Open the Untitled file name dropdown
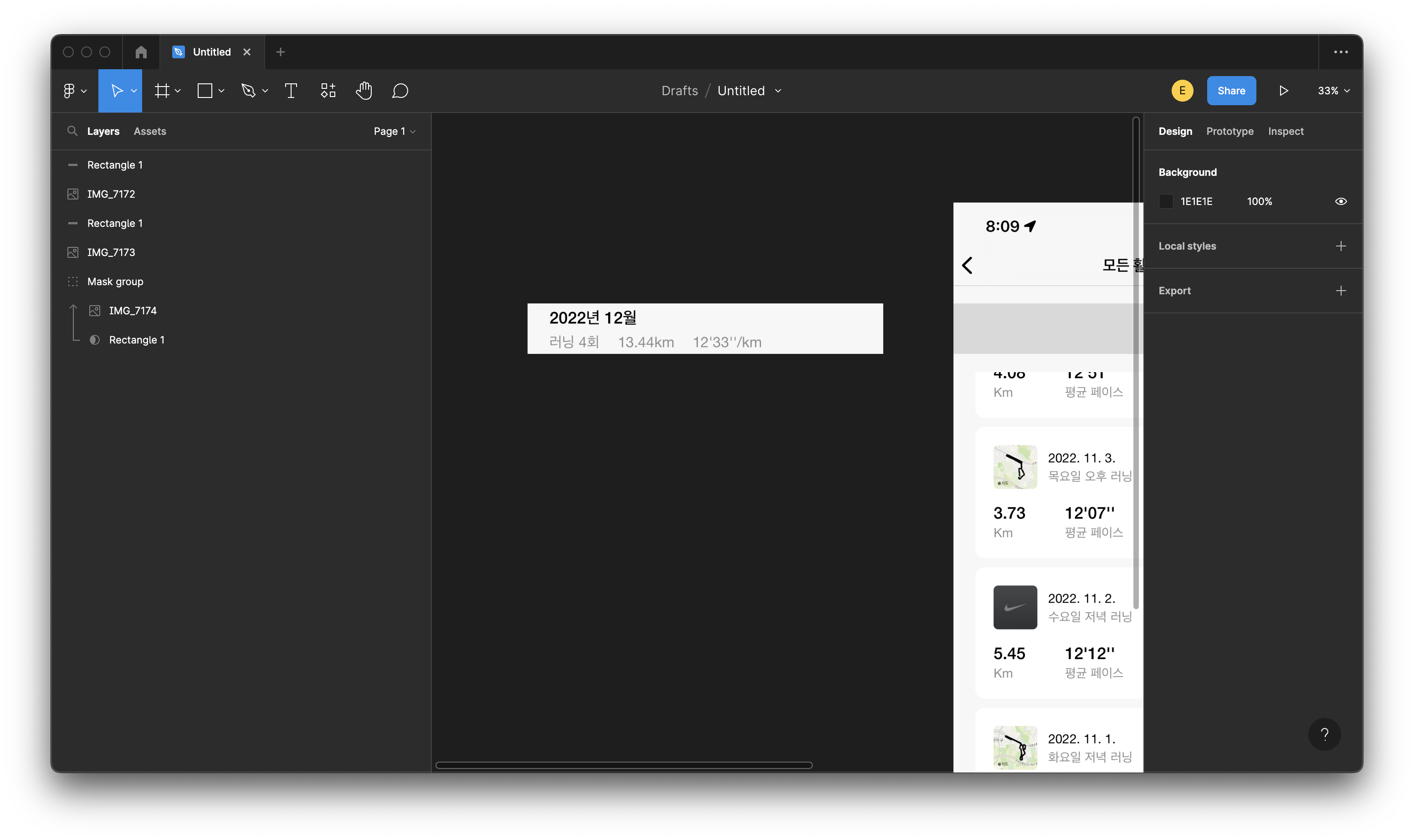Viewport: 1414px width, 840px height. click(x=778, y=91)
